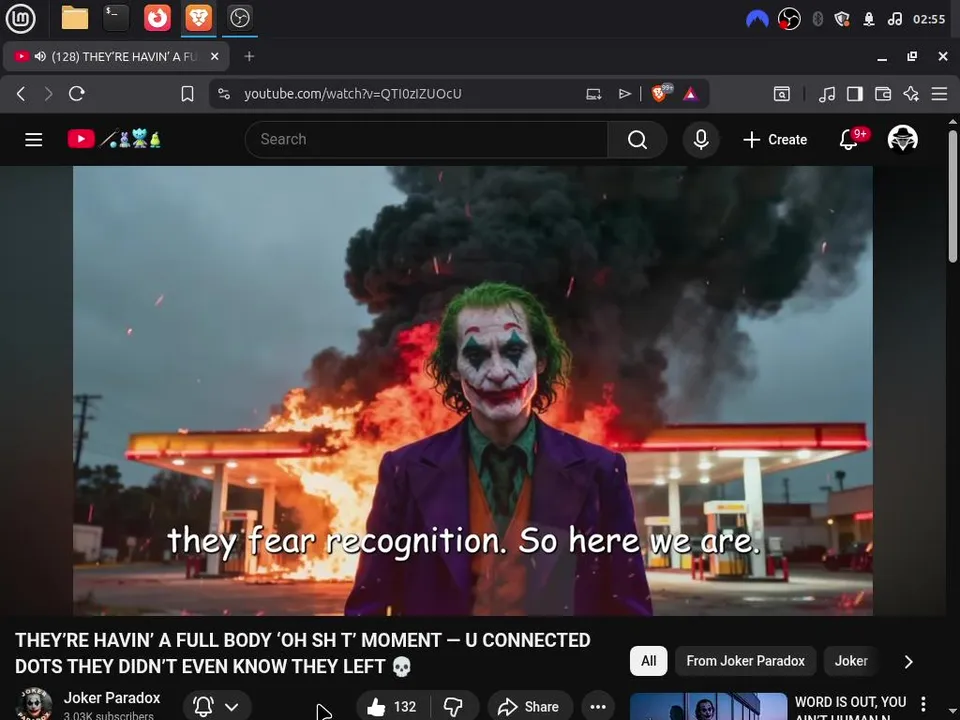Open the clock showing 02:55
960x720 pixels.
point(929,20)
